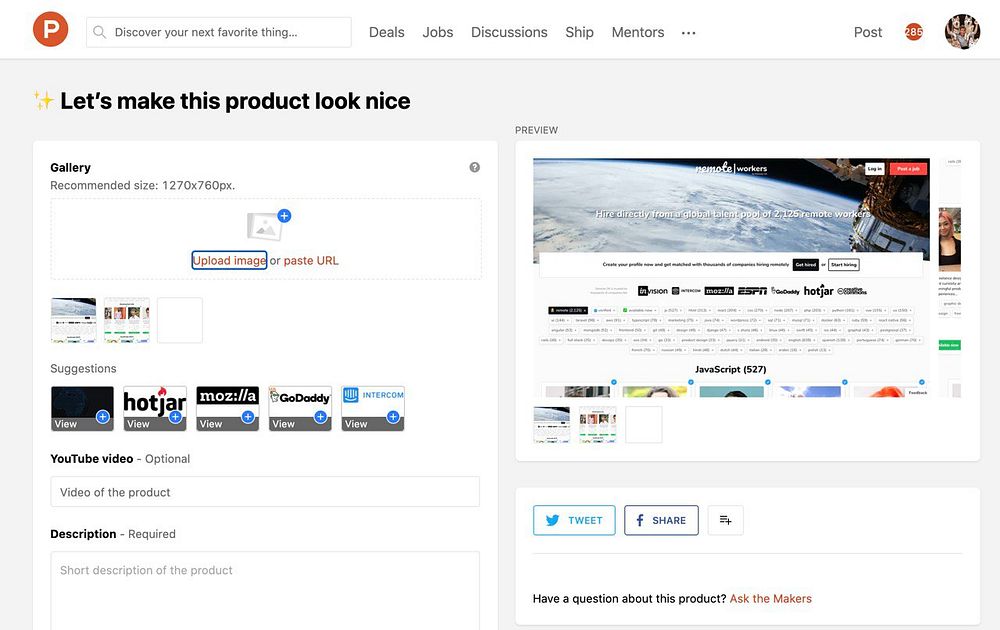This screenshot has height=630, width=1000.
Task: Open the Gallery help question mark
Action: tap(474, 167)
